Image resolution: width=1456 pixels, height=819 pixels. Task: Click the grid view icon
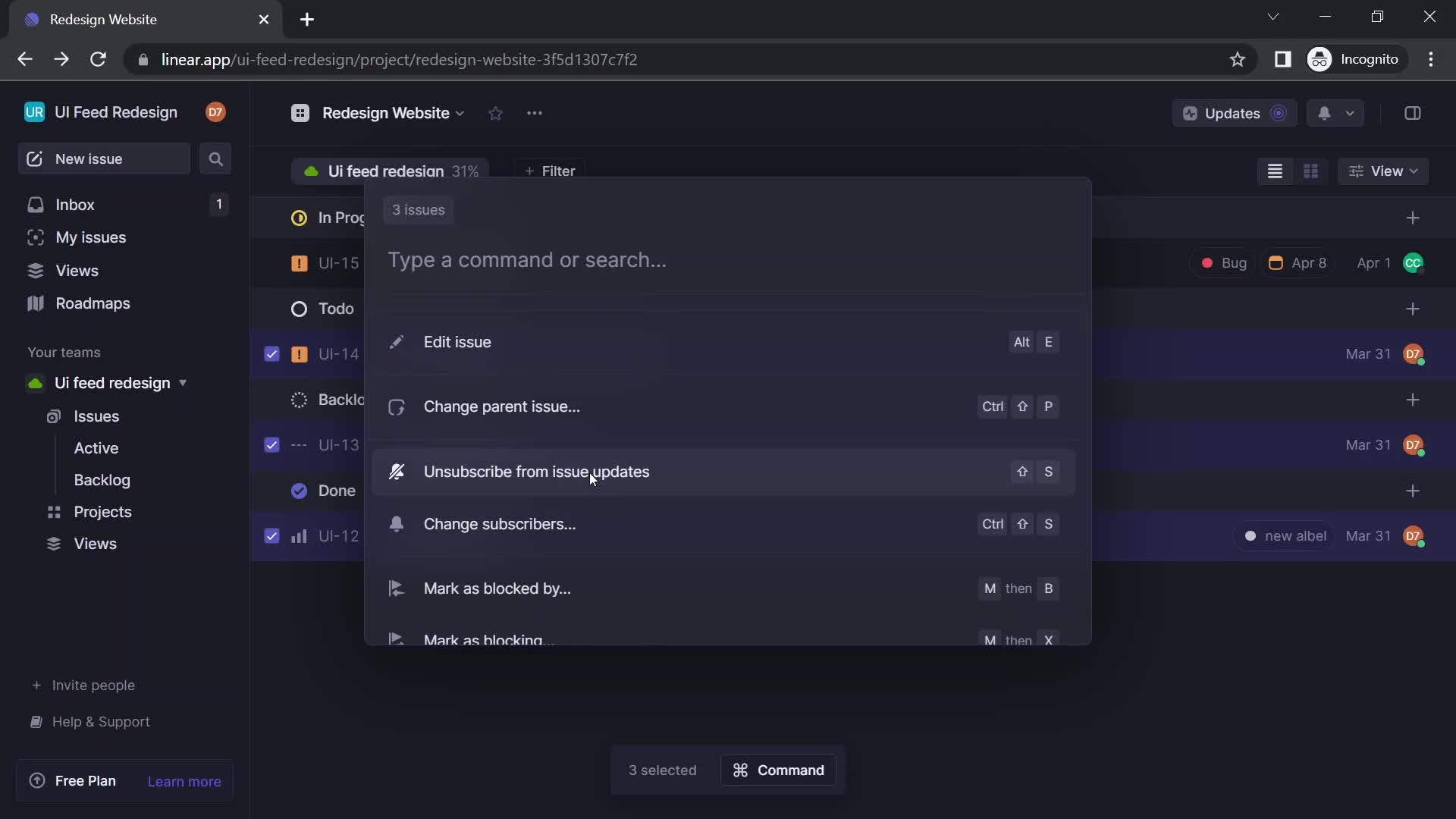[1310, 171]
